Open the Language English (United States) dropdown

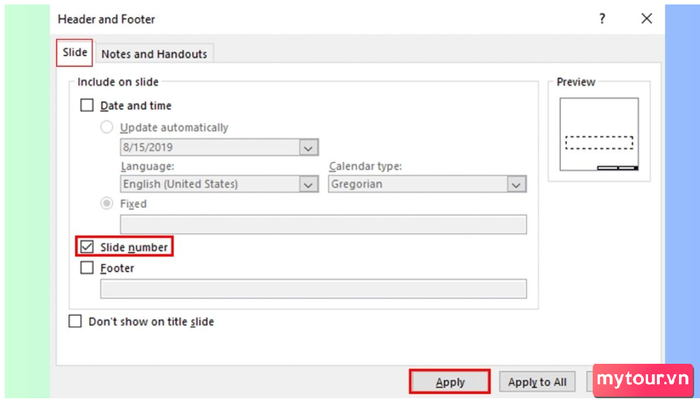308,184
